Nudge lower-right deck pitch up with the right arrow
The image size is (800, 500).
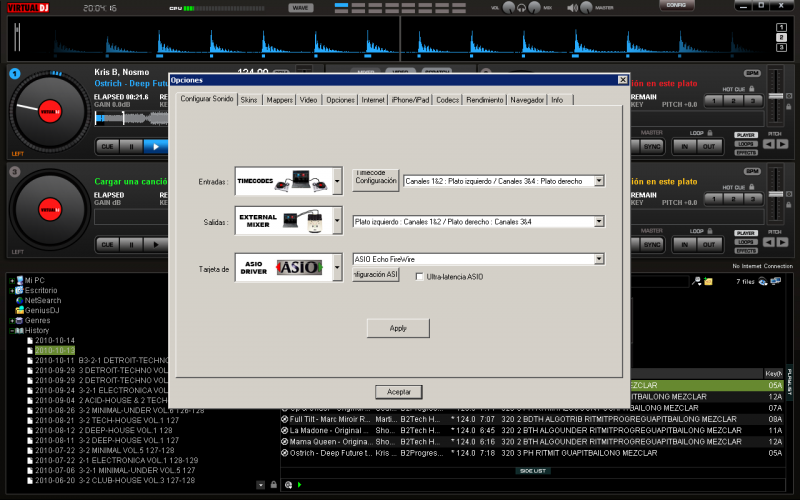(782, 242)
